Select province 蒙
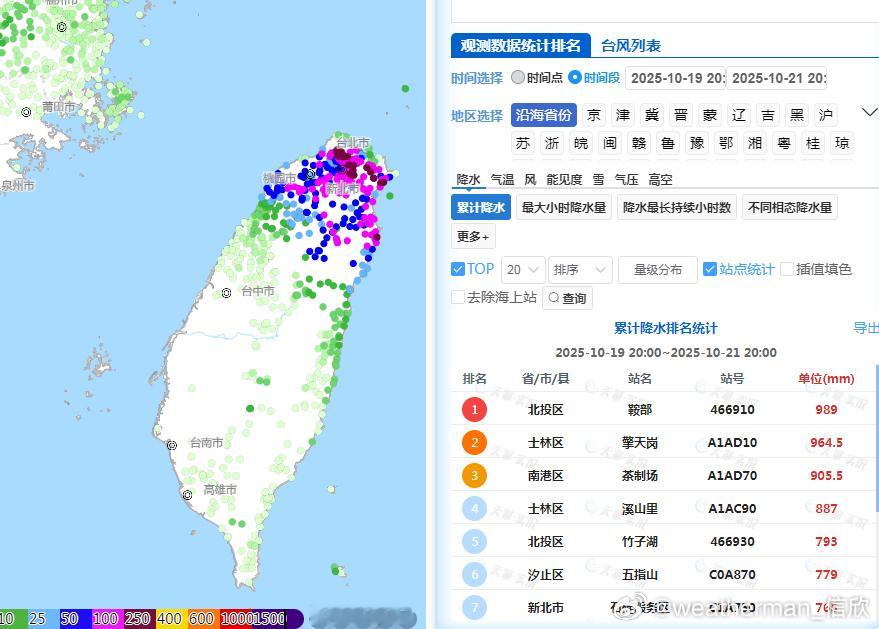This screenshot has height=629, width=879. point(710,115)
